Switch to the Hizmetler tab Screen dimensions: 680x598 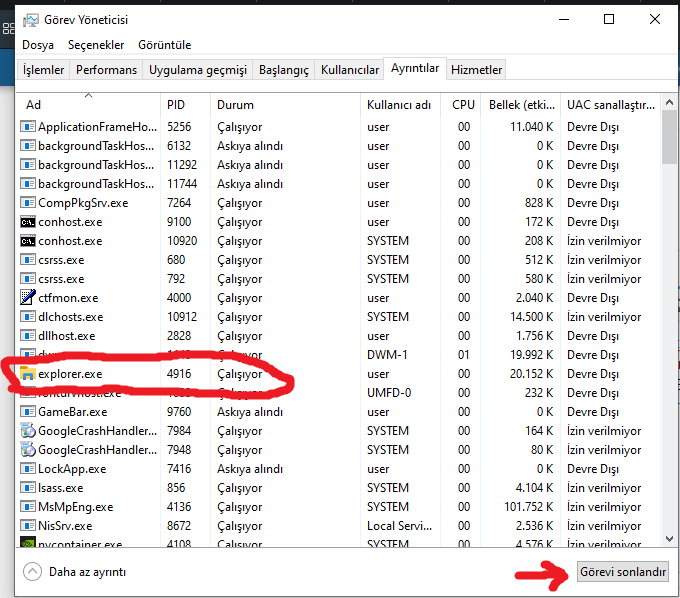476,70
